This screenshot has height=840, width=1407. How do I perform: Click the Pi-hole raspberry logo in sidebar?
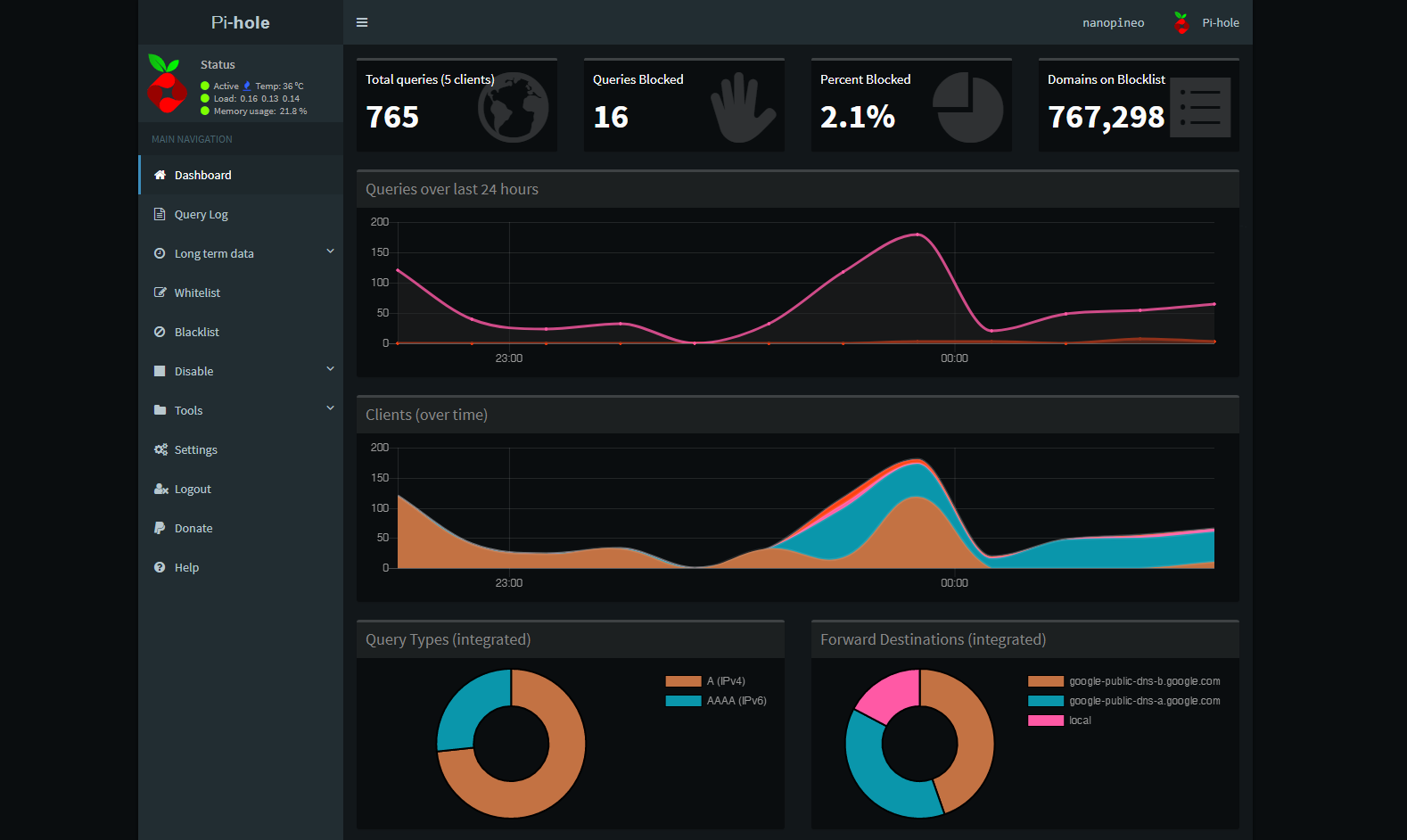167,84
